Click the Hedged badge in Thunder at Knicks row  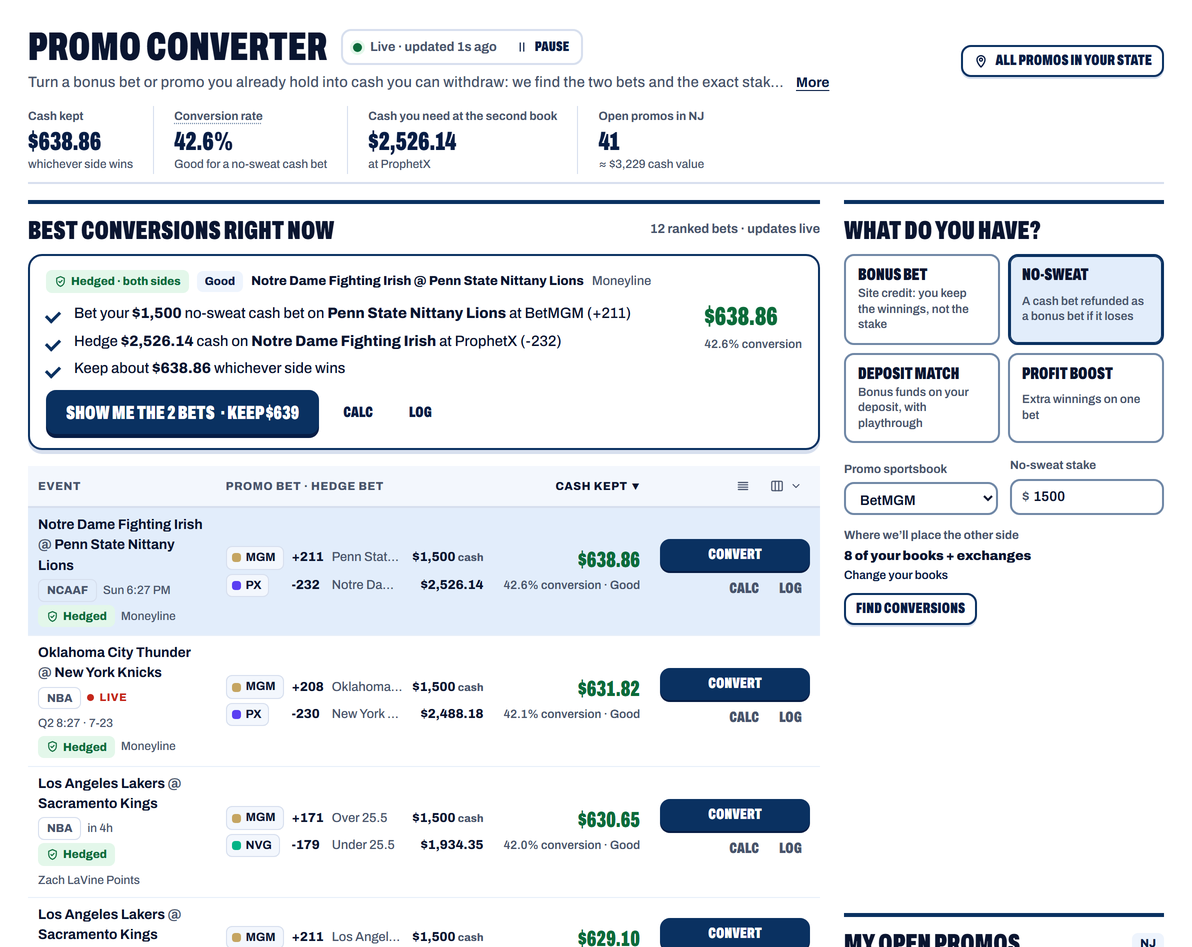[76, 747]
